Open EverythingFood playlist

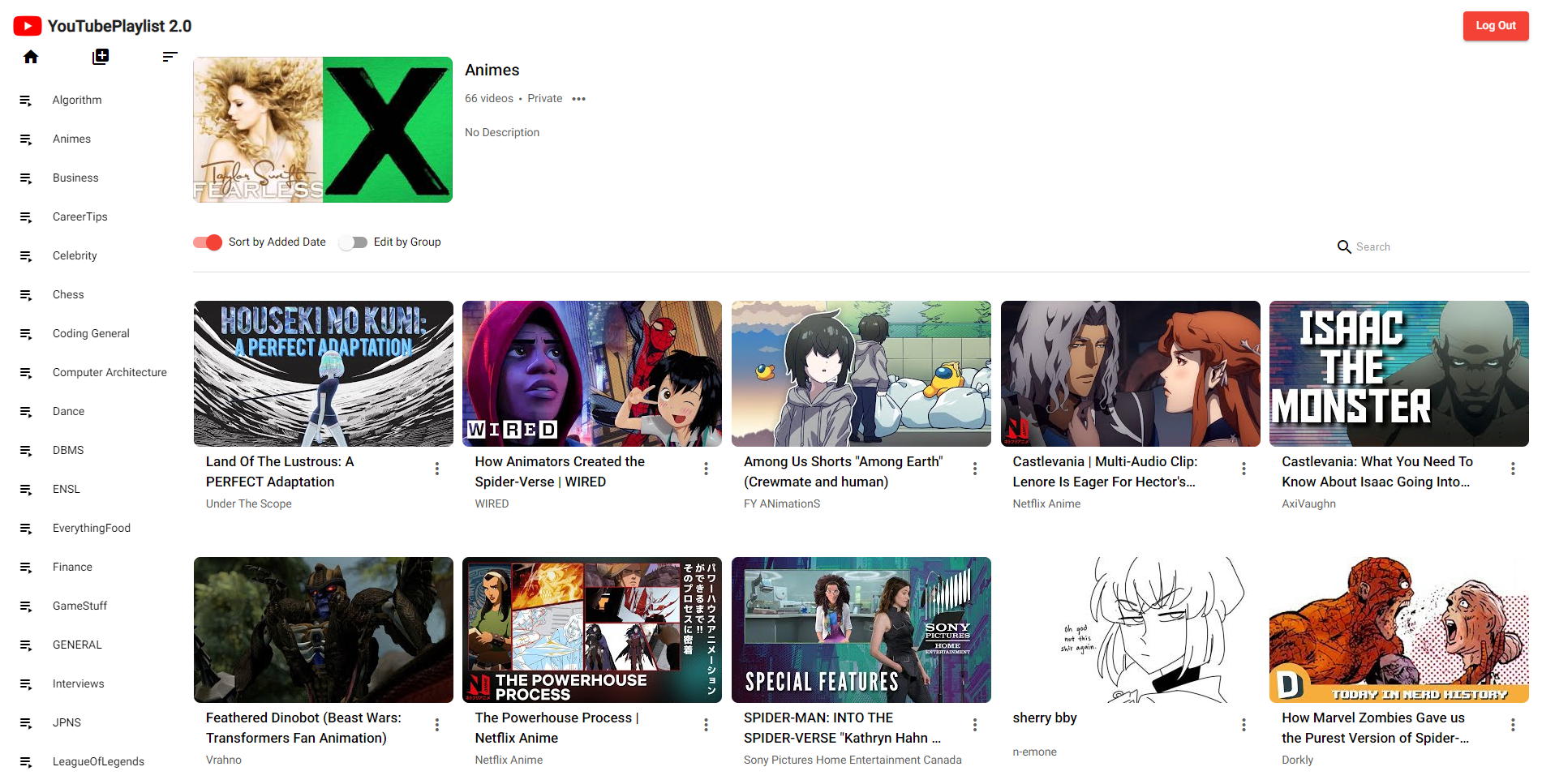point(92,528)
